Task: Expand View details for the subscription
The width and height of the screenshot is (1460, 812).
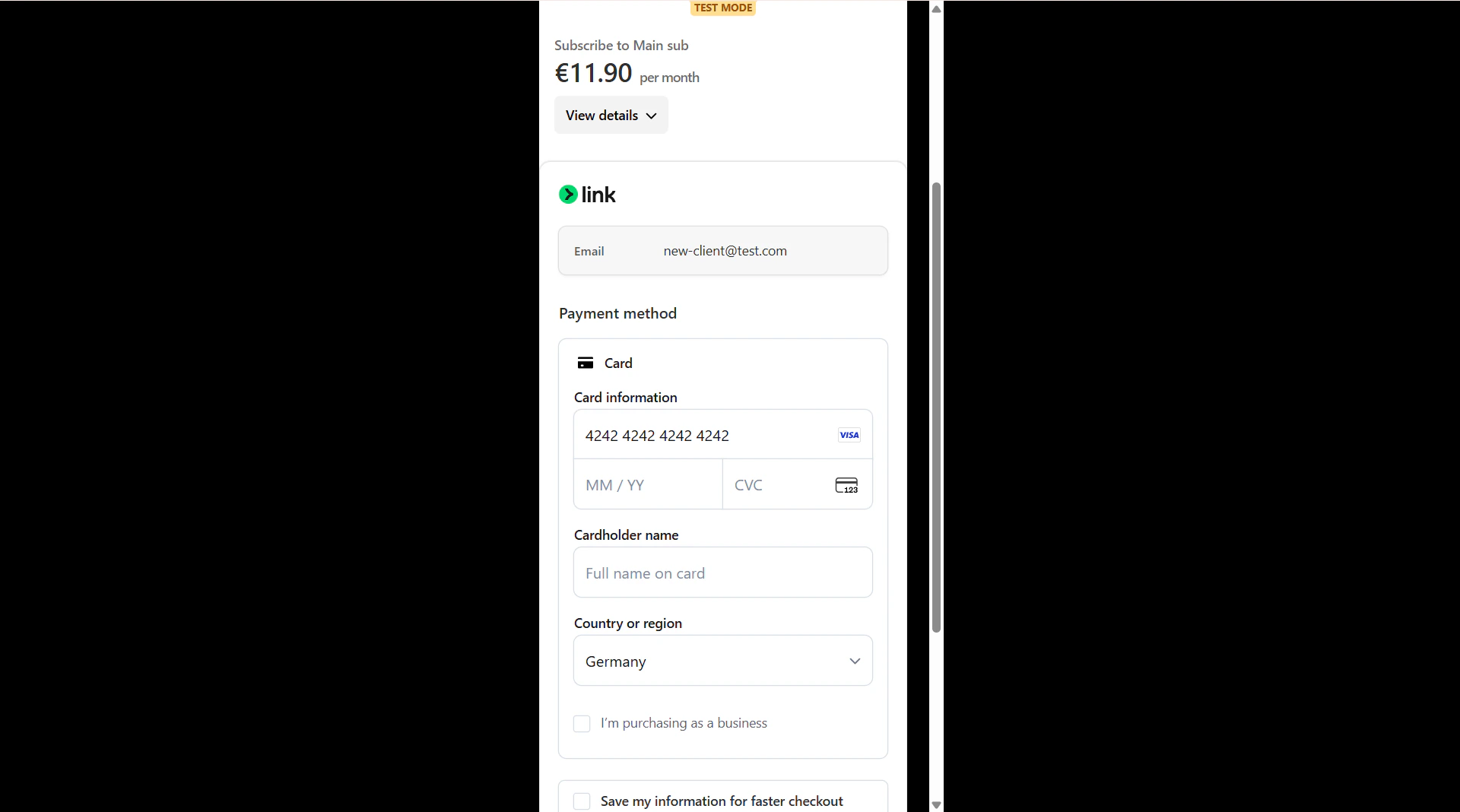Action: [x=611, y=115]
